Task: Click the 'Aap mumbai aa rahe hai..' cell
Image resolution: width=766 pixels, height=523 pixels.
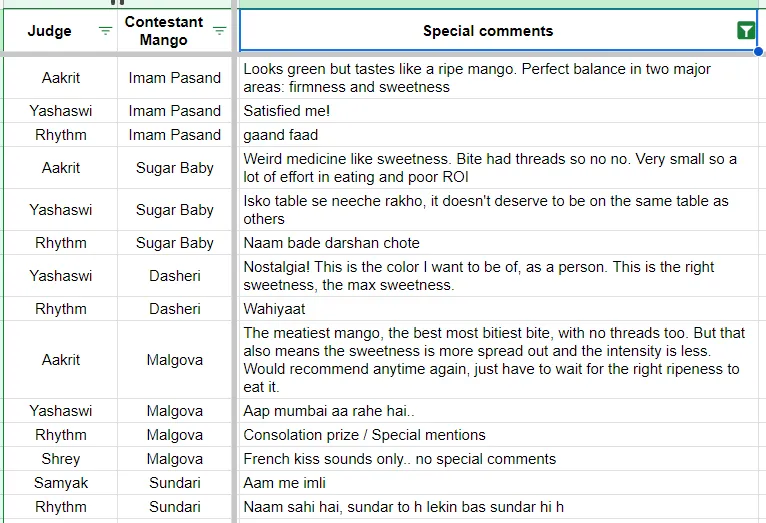Action: pyautogui.click(x=498, y=411)
